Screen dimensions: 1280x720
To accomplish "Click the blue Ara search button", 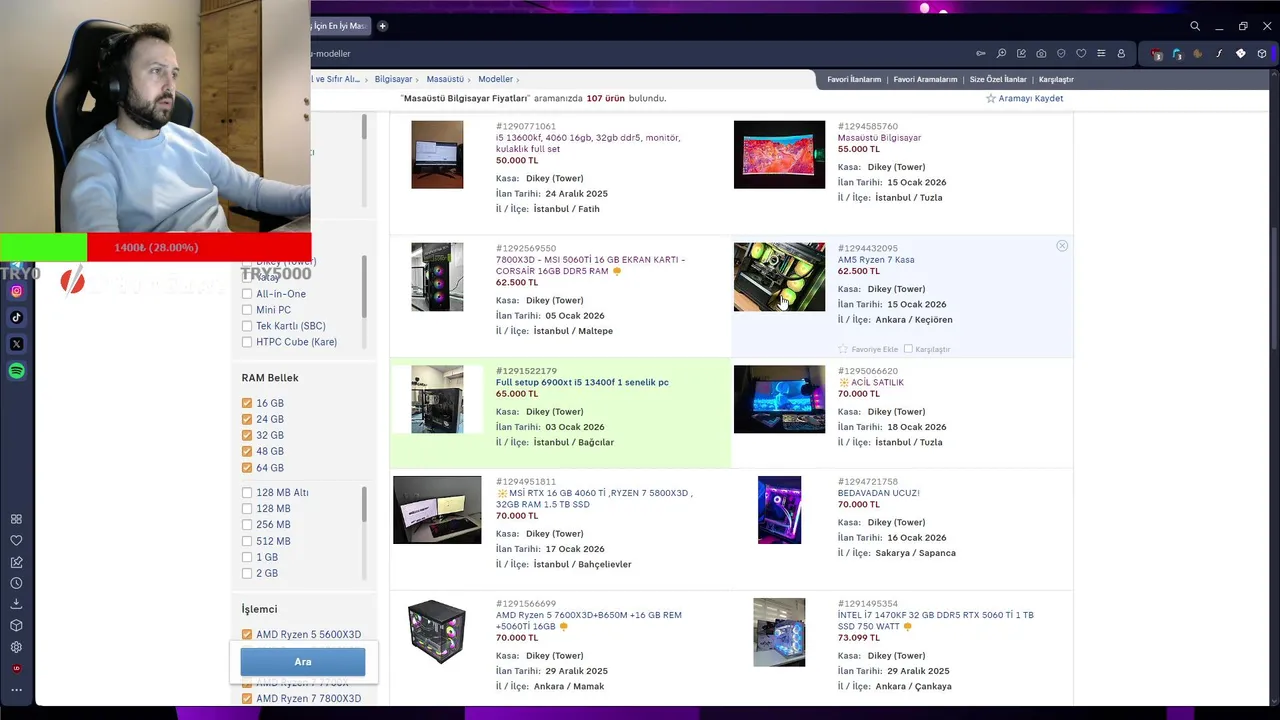I will (303, 662).
